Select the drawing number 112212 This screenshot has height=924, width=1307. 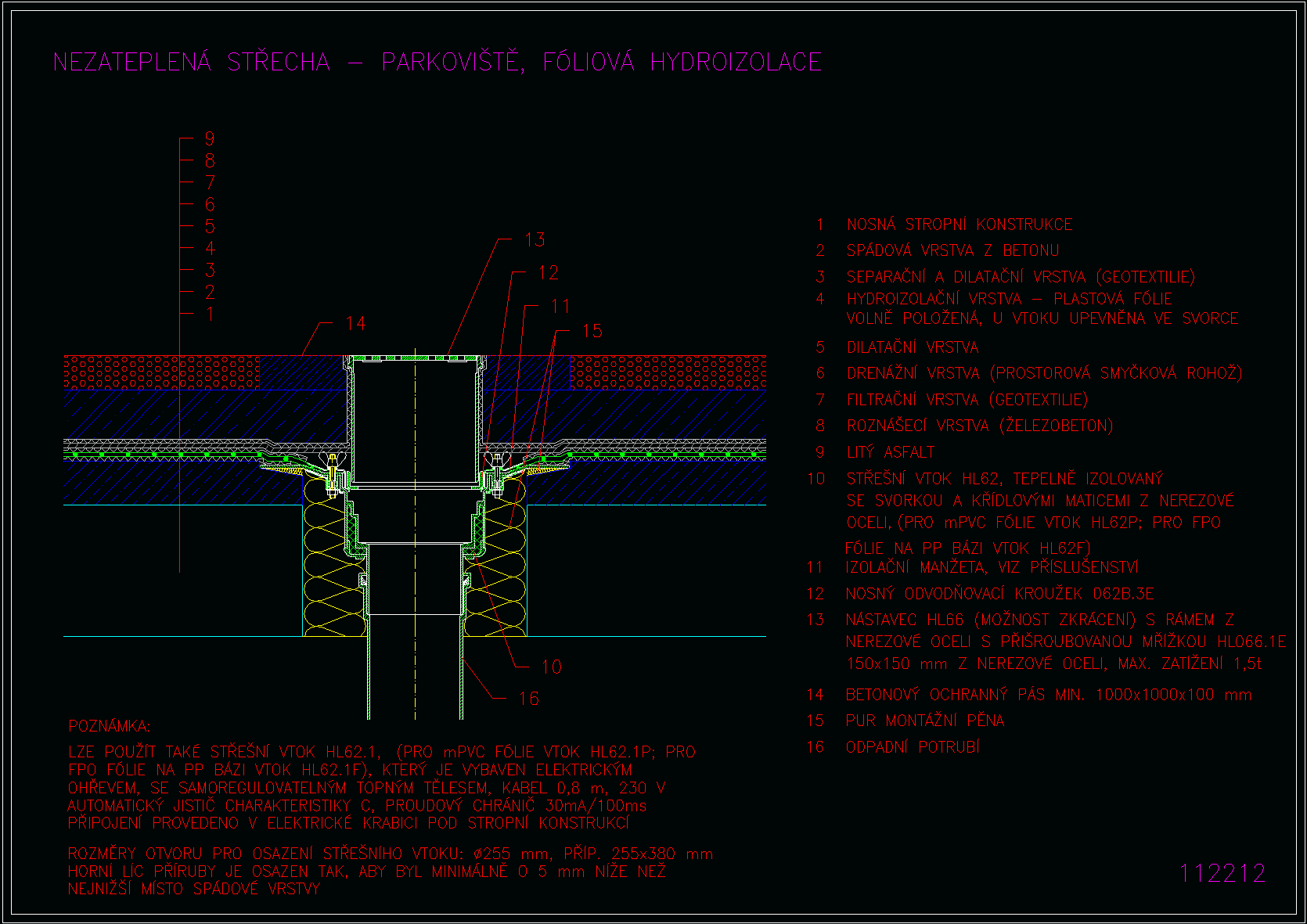point(1222,873)
